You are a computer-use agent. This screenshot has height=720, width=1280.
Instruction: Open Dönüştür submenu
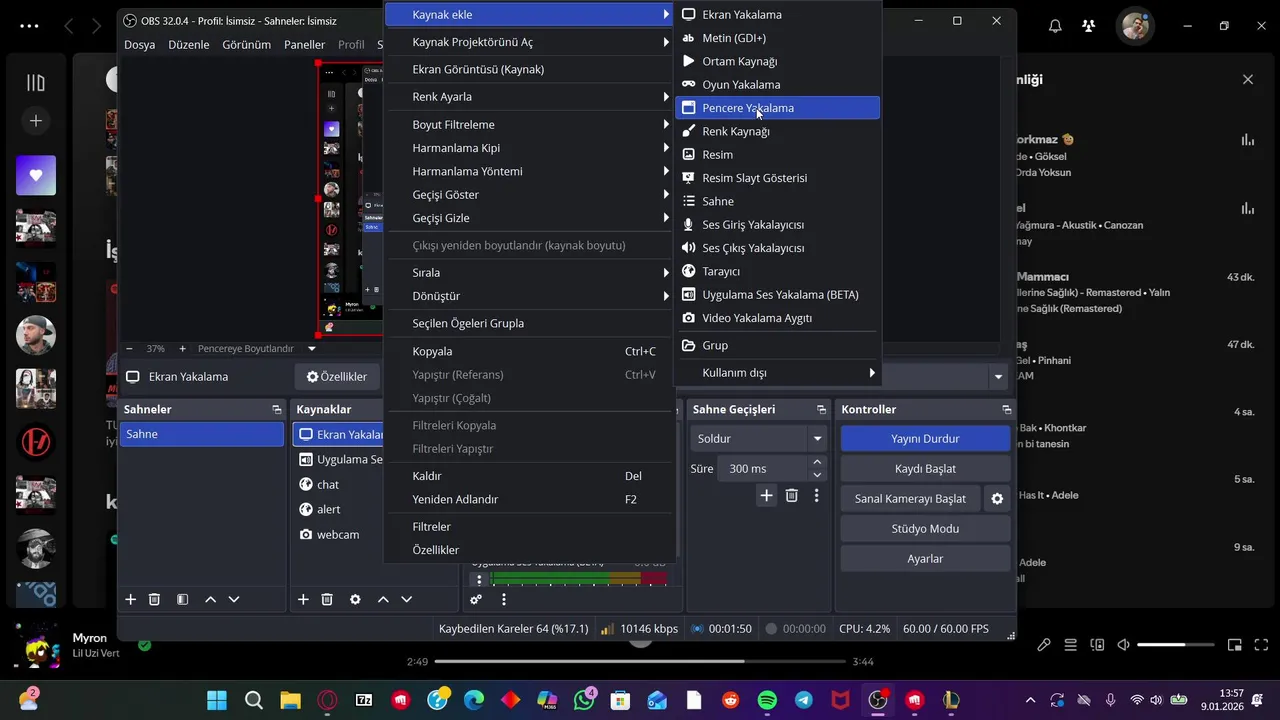coord(530,296)
